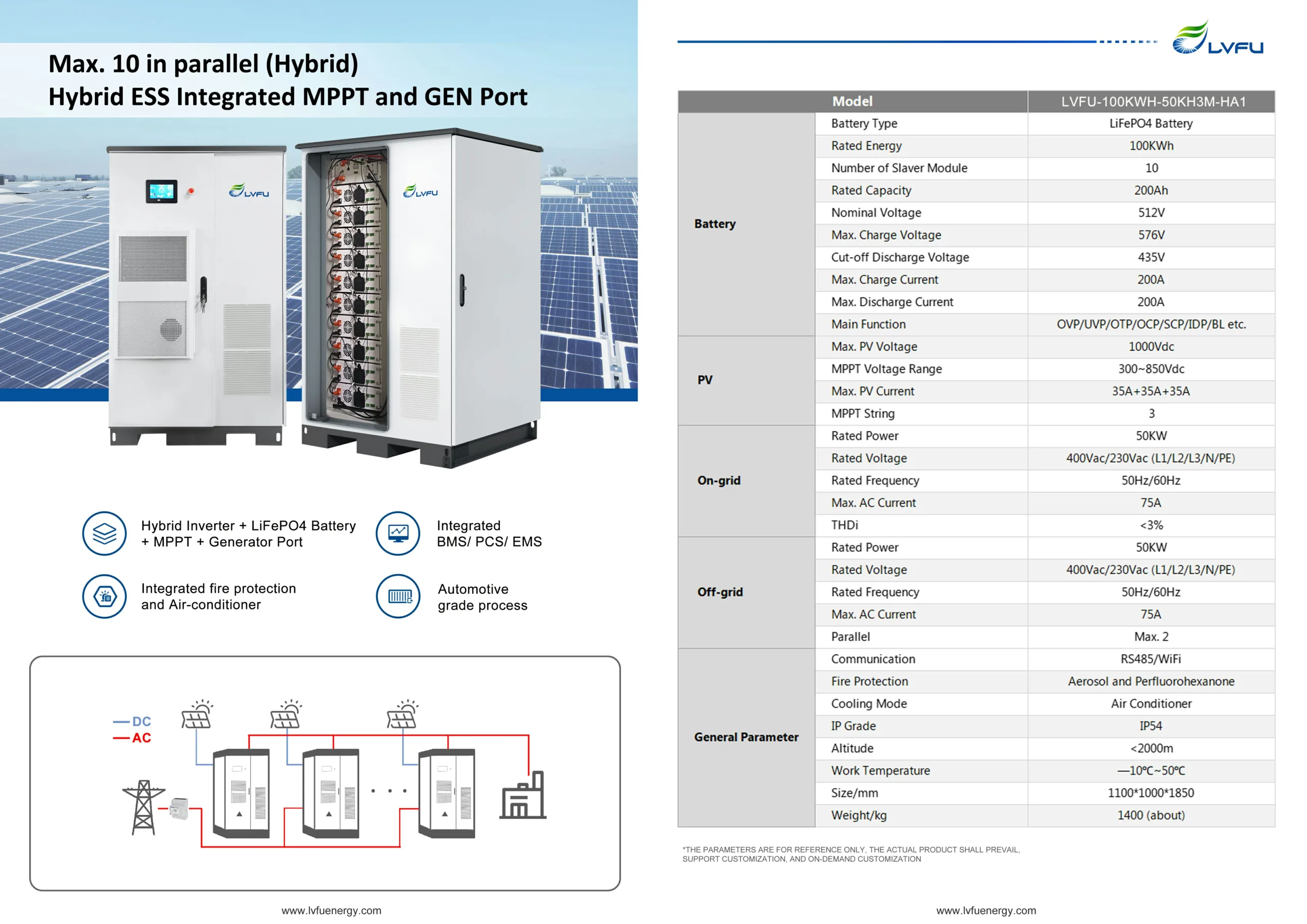Click Aerosol and Perfluorohexanone fire protection value
This screenshot has width=1307, height=924.
[x=1151, y=682]
